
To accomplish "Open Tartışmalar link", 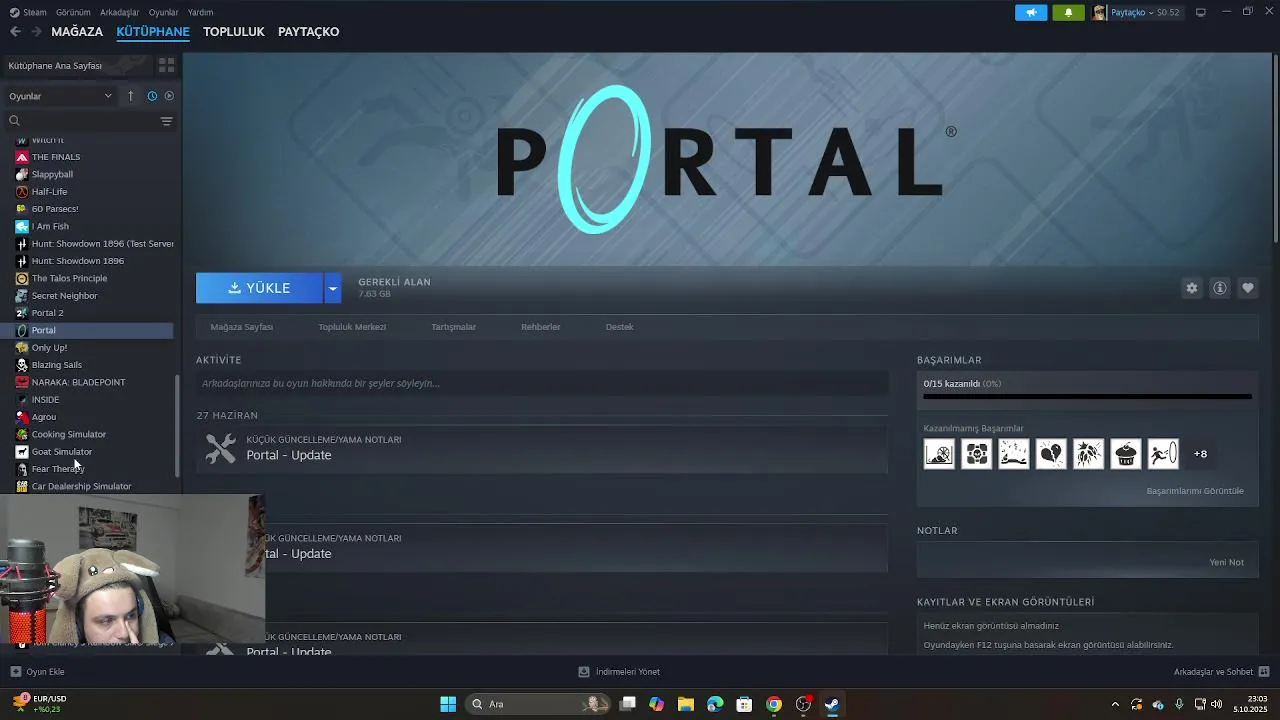I will coord(453,327).
